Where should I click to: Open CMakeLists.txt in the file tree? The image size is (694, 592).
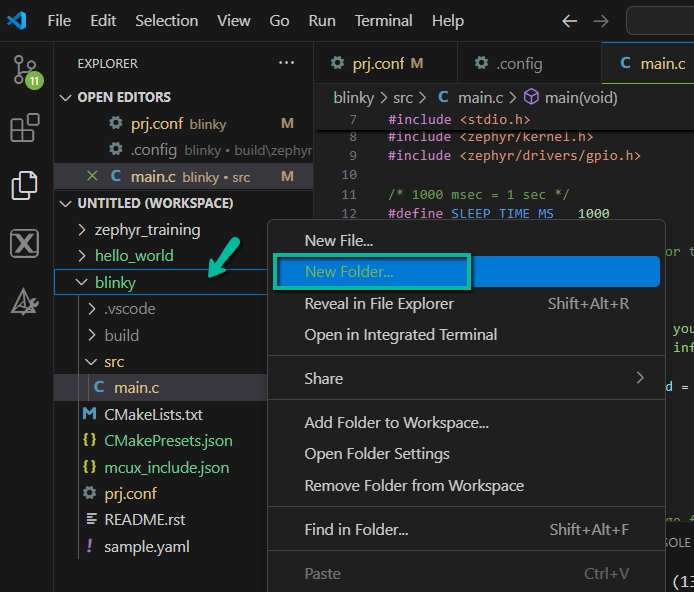point(153,414)
